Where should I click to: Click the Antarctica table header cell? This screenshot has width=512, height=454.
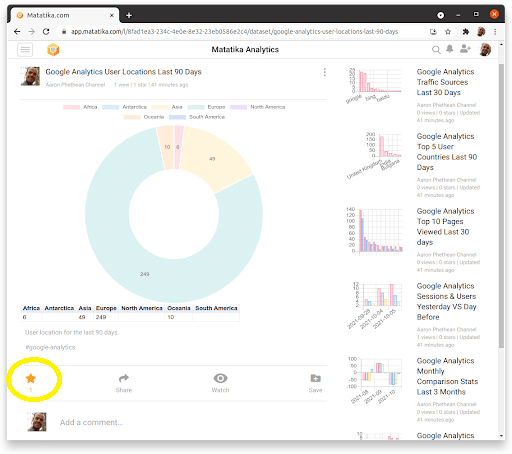pyautogui.click(x=59, y=308)
